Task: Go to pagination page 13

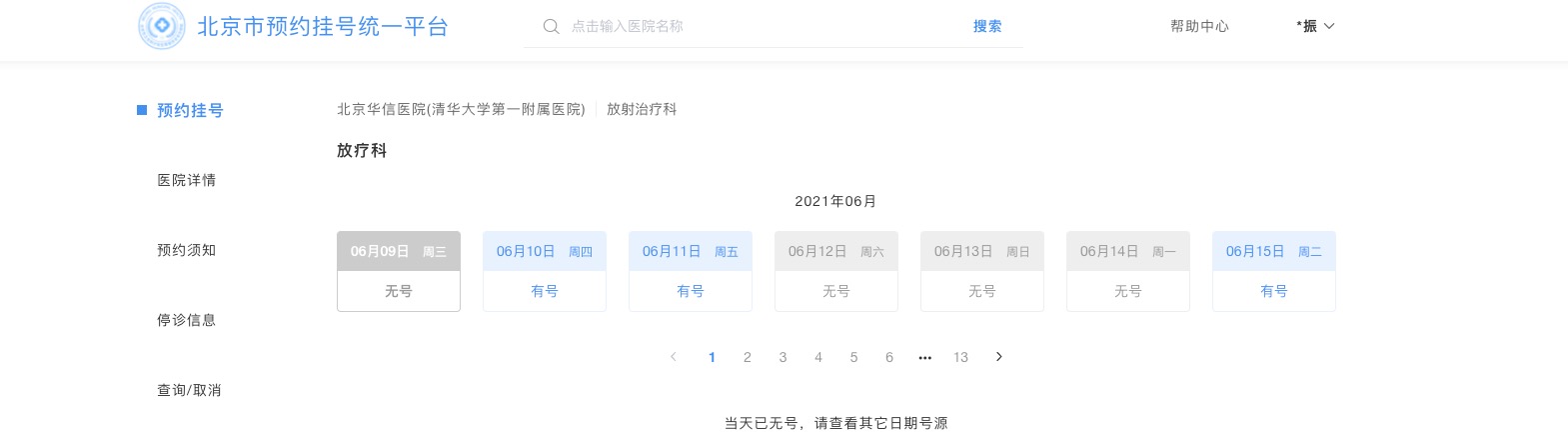Action: coord(960,357)
